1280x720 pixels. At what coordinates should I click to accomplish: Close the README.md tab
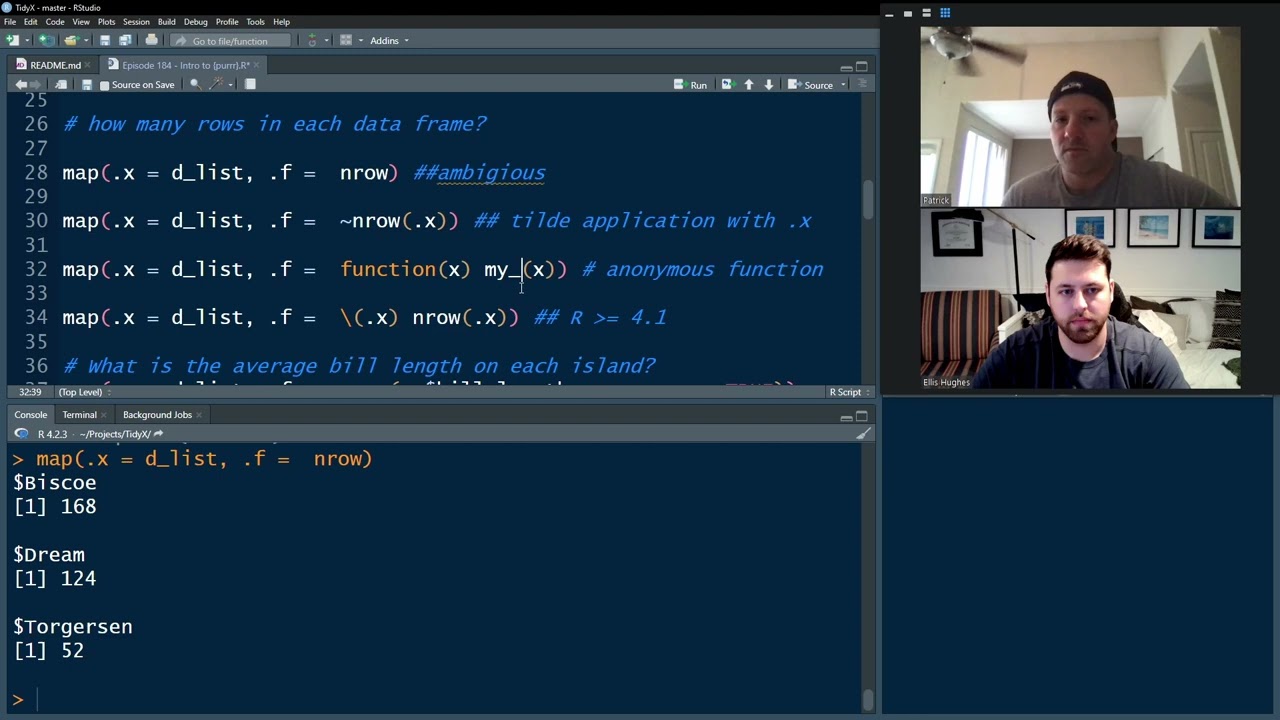88,65
